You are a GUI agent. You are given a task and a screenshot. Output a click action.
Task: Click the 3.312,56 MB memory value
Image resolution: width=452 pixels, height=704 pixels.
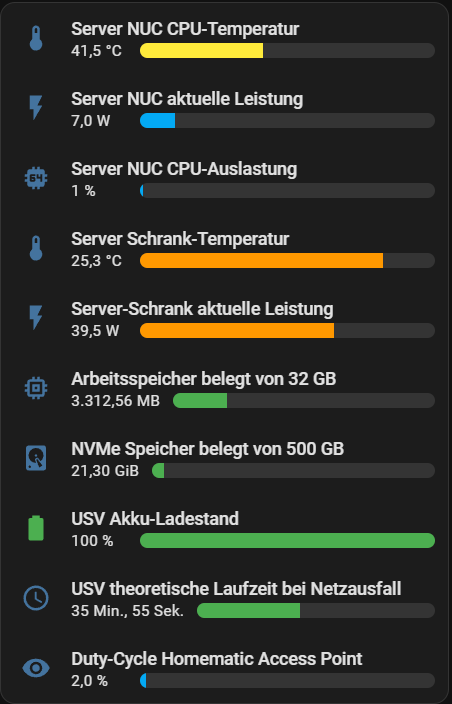(115, 401)
